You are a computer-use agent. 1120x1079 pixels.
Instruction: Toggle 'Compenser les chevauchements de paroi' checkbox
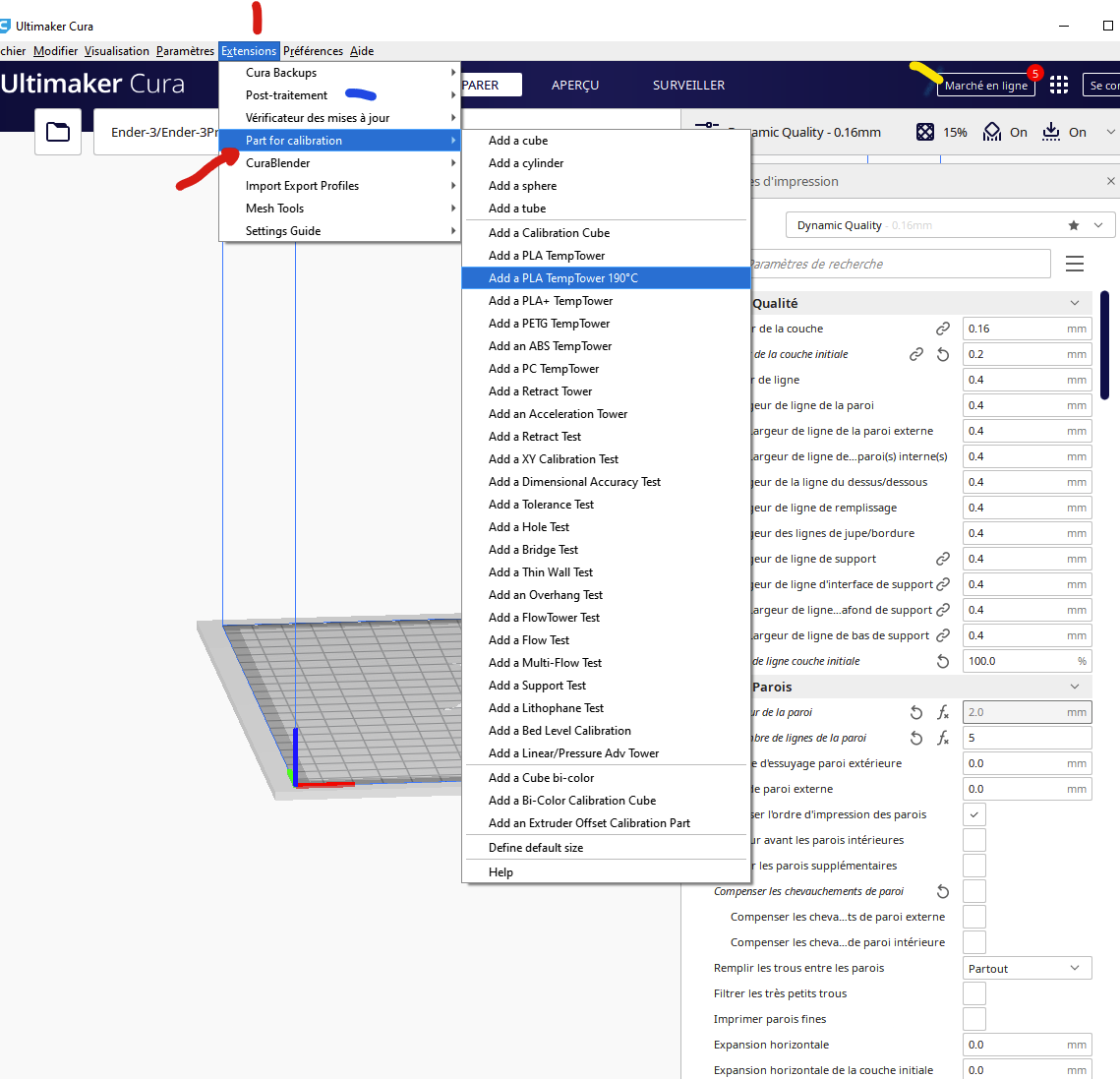coord(974,891)
